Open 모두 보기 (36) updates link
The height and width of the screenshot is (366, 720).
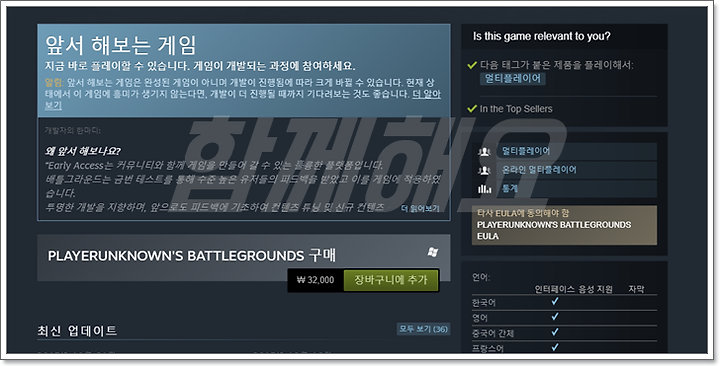[x=423, y=329]
